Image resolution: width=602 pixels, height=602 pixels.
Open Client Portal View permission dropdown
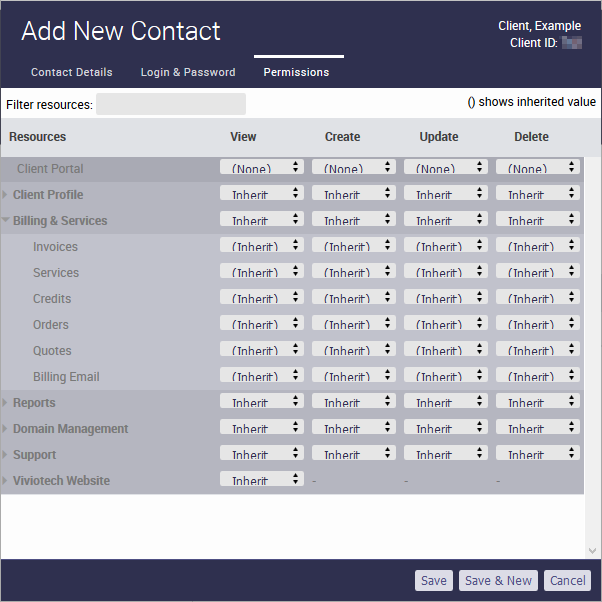pyautogui.click(x=262, y=167)
